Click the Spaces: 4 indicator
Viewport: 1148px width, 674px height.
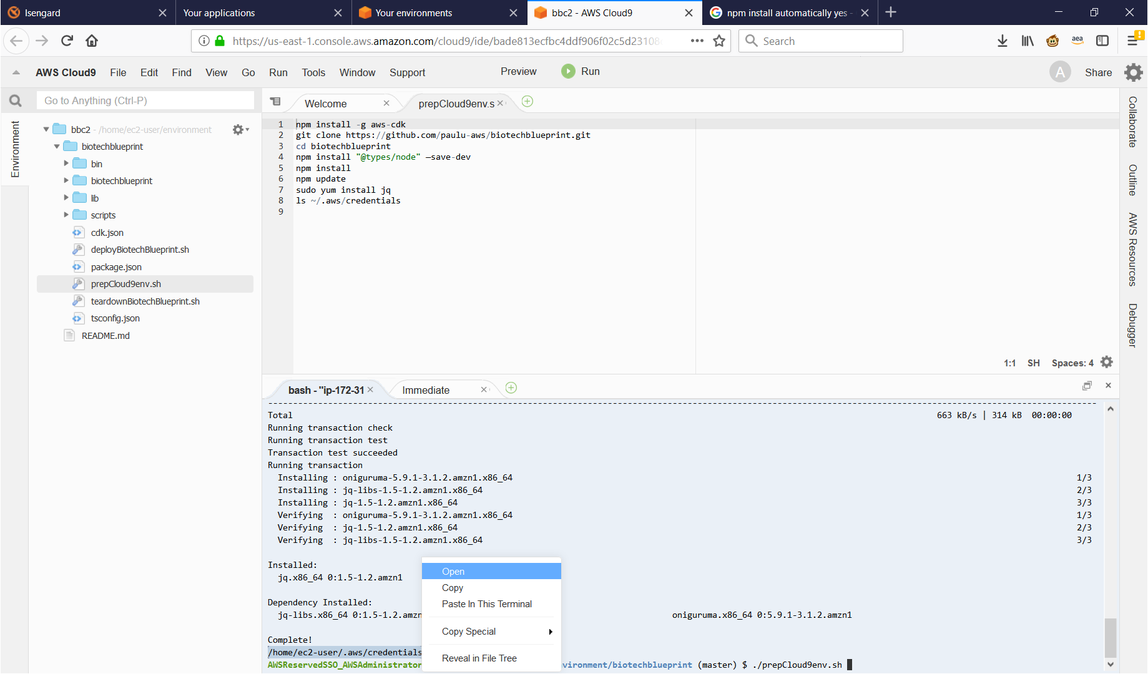click(1073, 363)
